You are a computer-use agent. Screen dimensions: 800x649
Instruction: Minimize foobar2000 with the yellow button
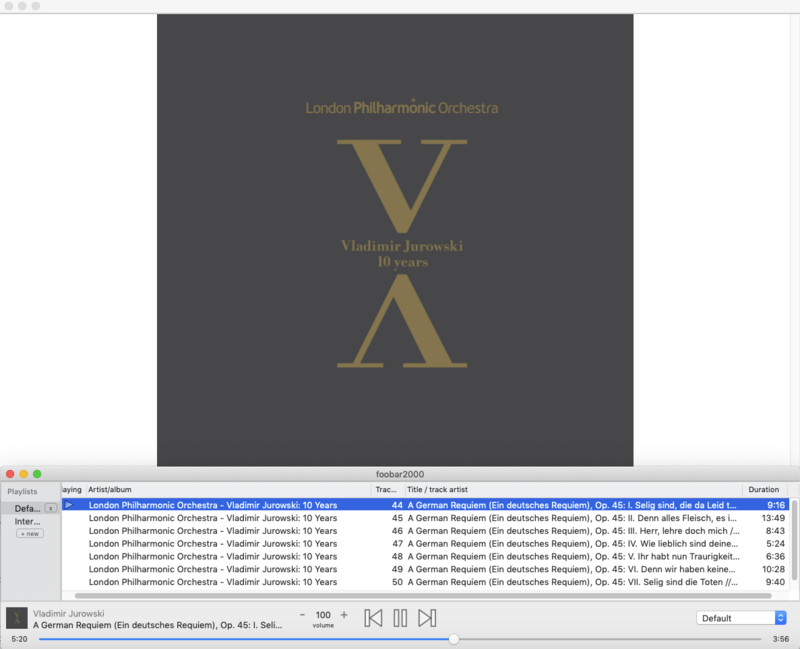(x=23, y=474)
